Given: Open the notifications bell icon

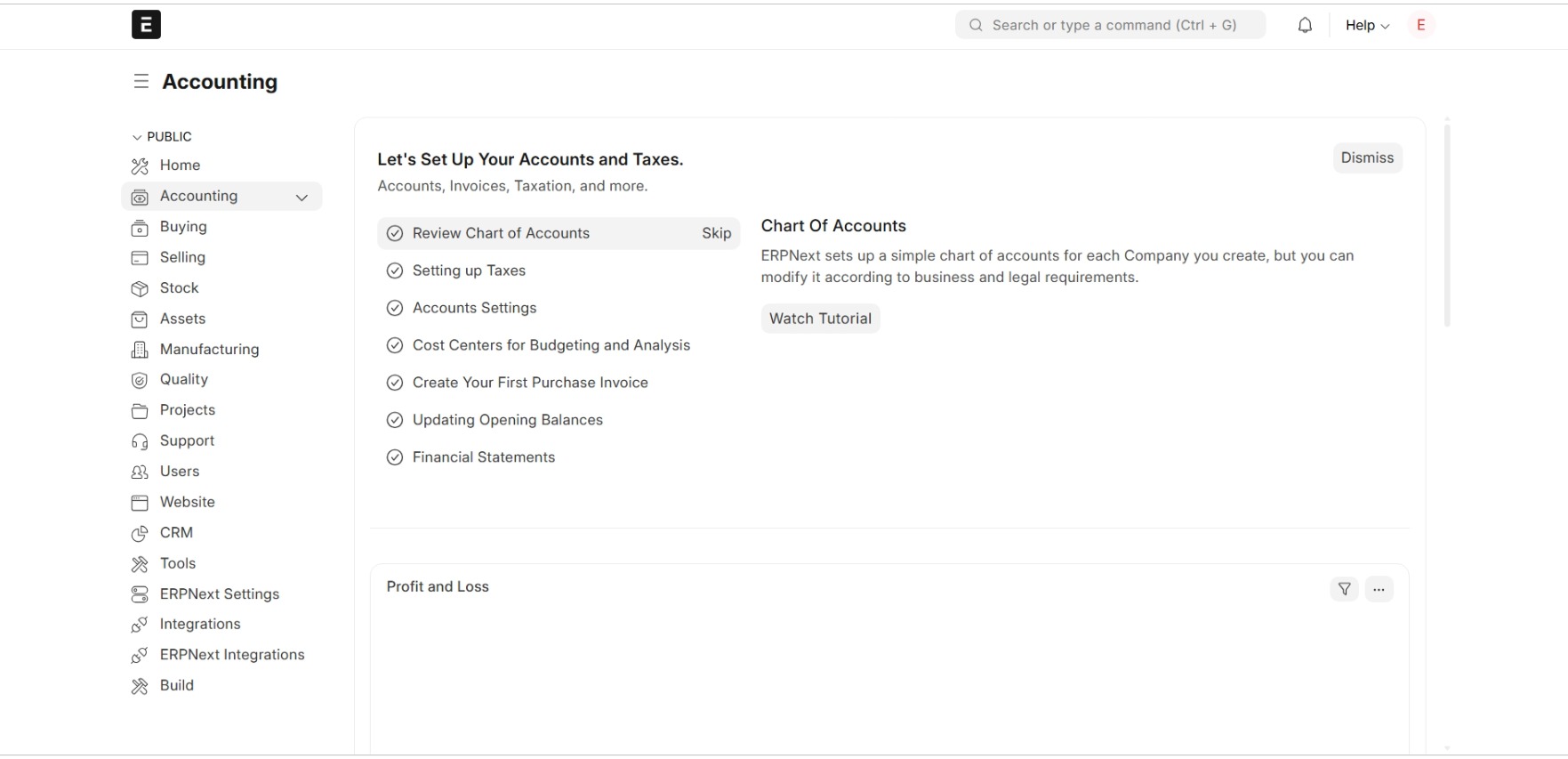Looking at the screenshot, I should pos(1305,25).
